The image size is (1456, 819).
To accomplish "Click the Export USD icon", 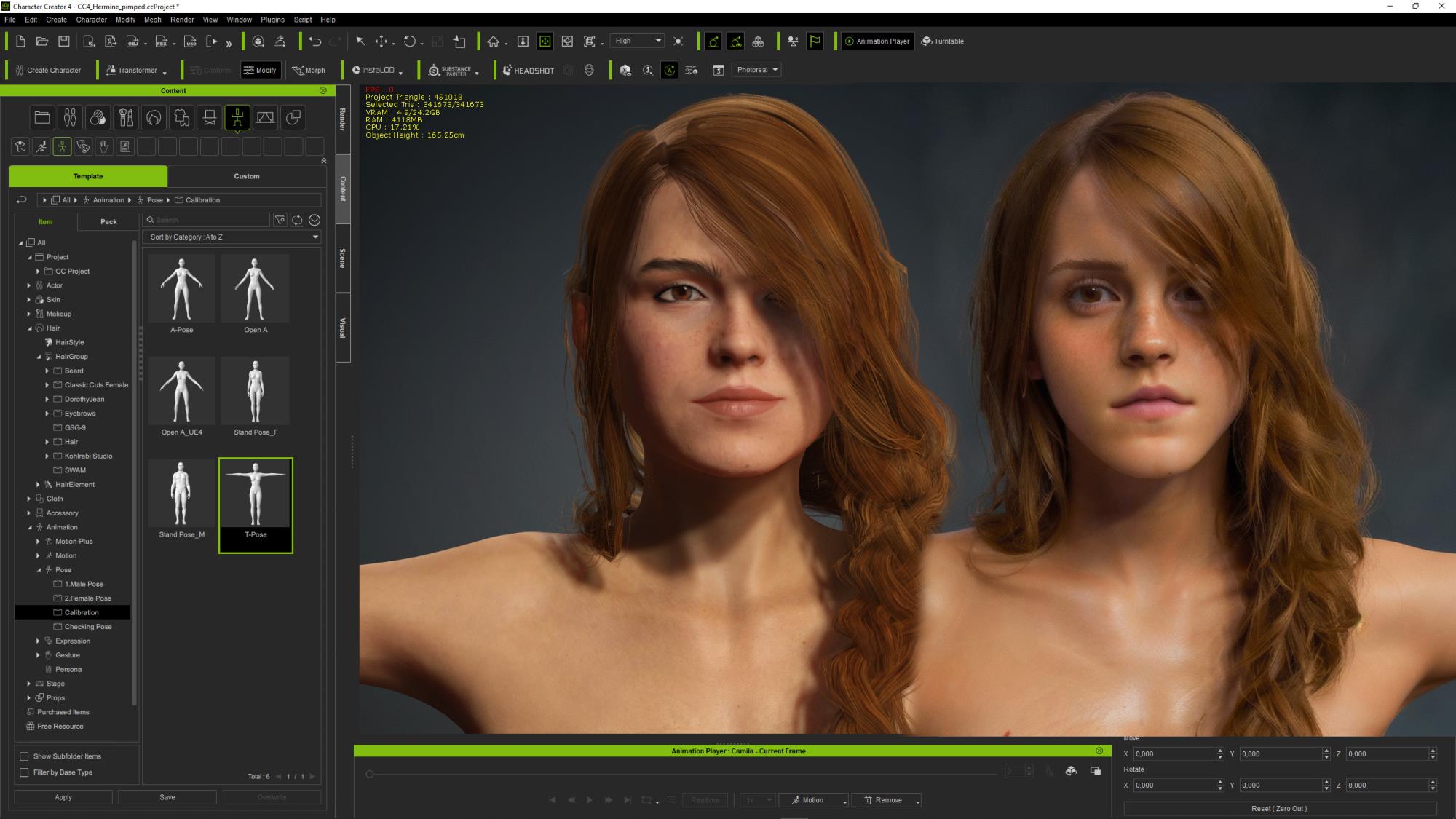I will 190,41.
